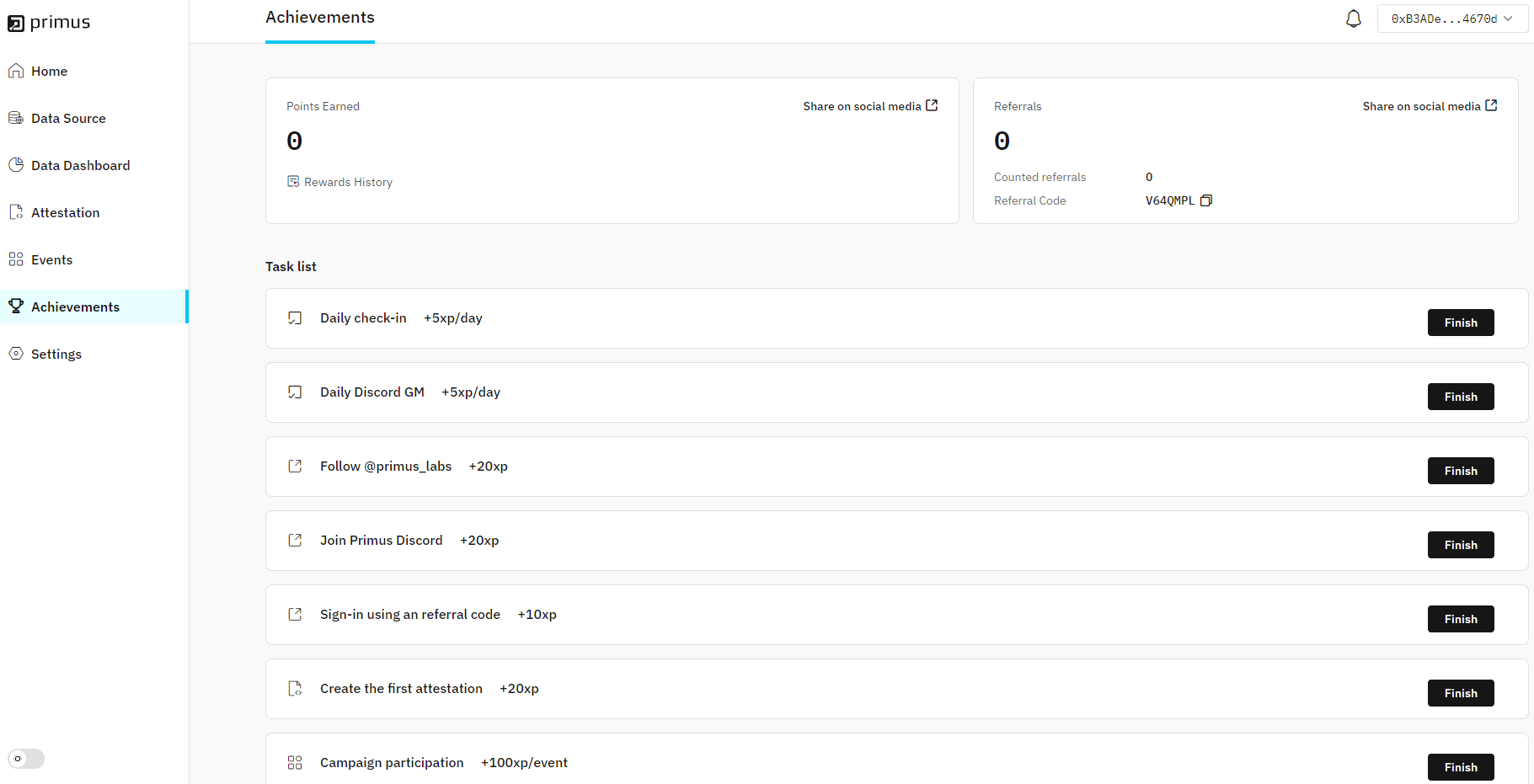Click the Campaign participation grid icon
Screen dimensions: 1534x784
tap(295, 763)
